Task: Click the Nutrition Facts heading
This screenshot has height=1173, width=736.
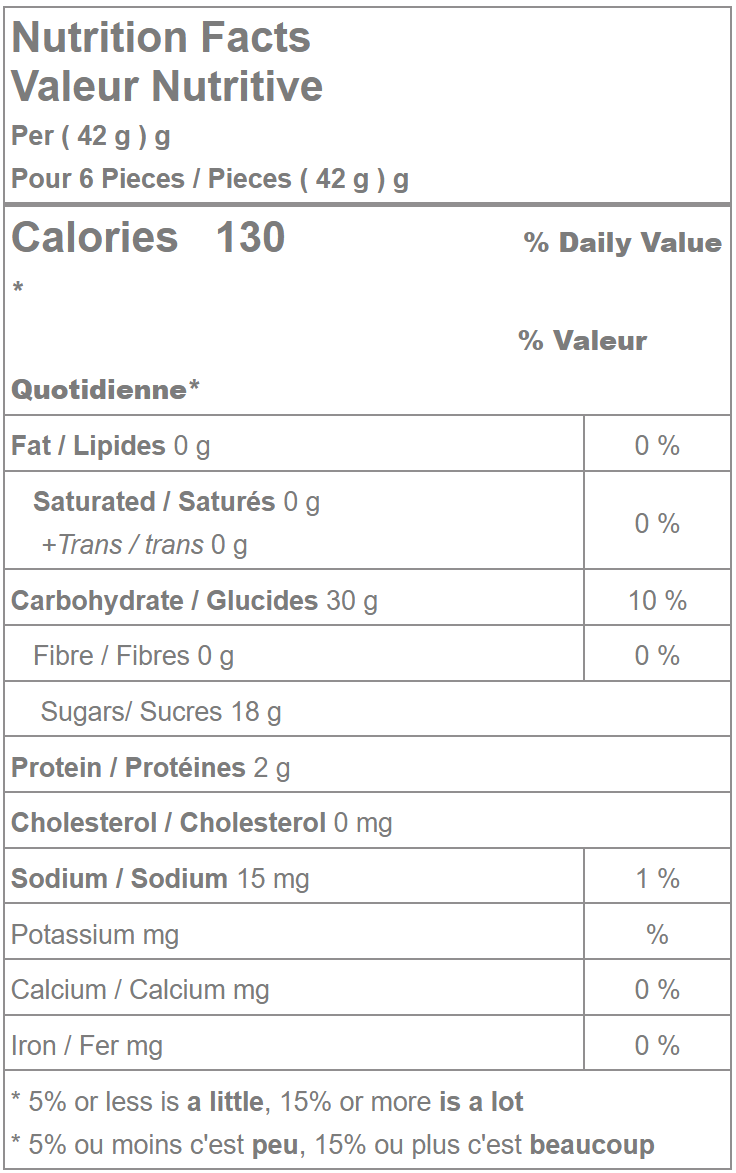Action: pyautogui.click(x=161, y=38)
